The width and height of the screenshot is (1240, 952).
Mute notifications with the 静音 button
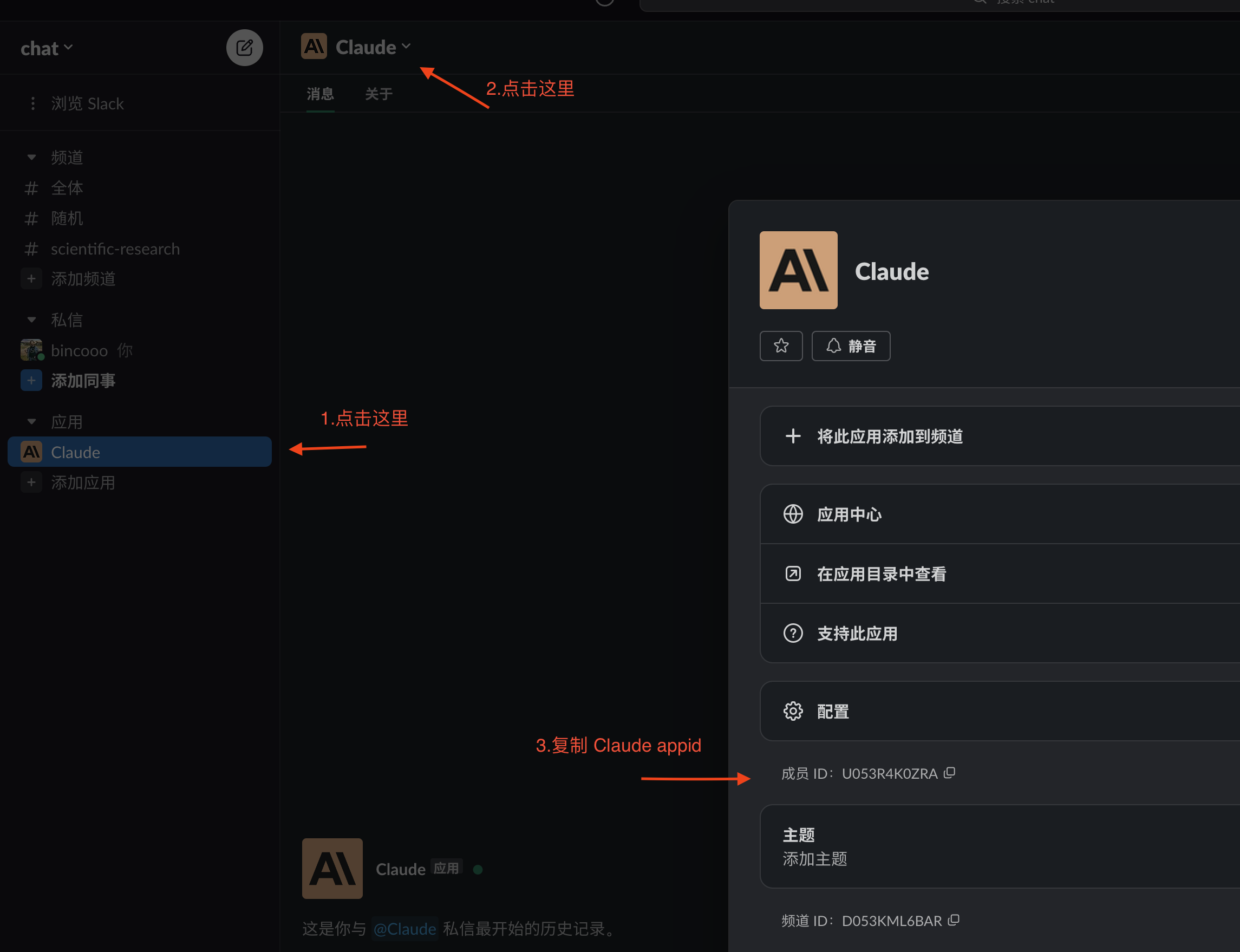coord(850,345)
